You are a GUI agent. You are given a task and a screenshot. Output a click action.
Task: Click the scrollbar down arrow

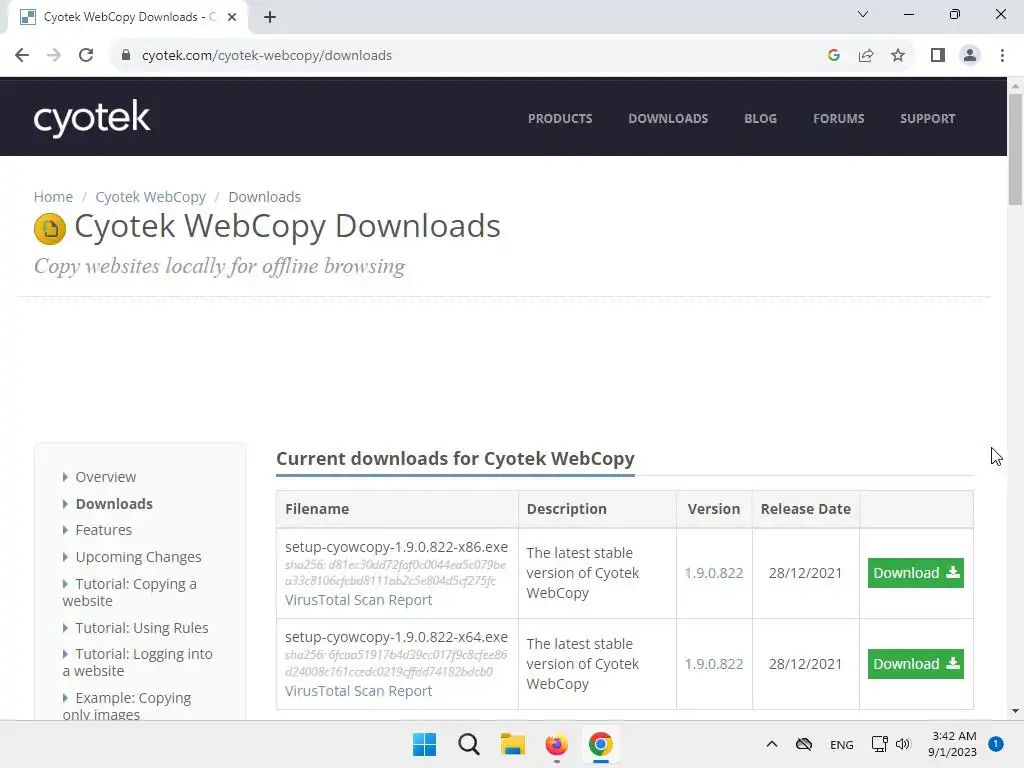click(x=1015, y=711)
